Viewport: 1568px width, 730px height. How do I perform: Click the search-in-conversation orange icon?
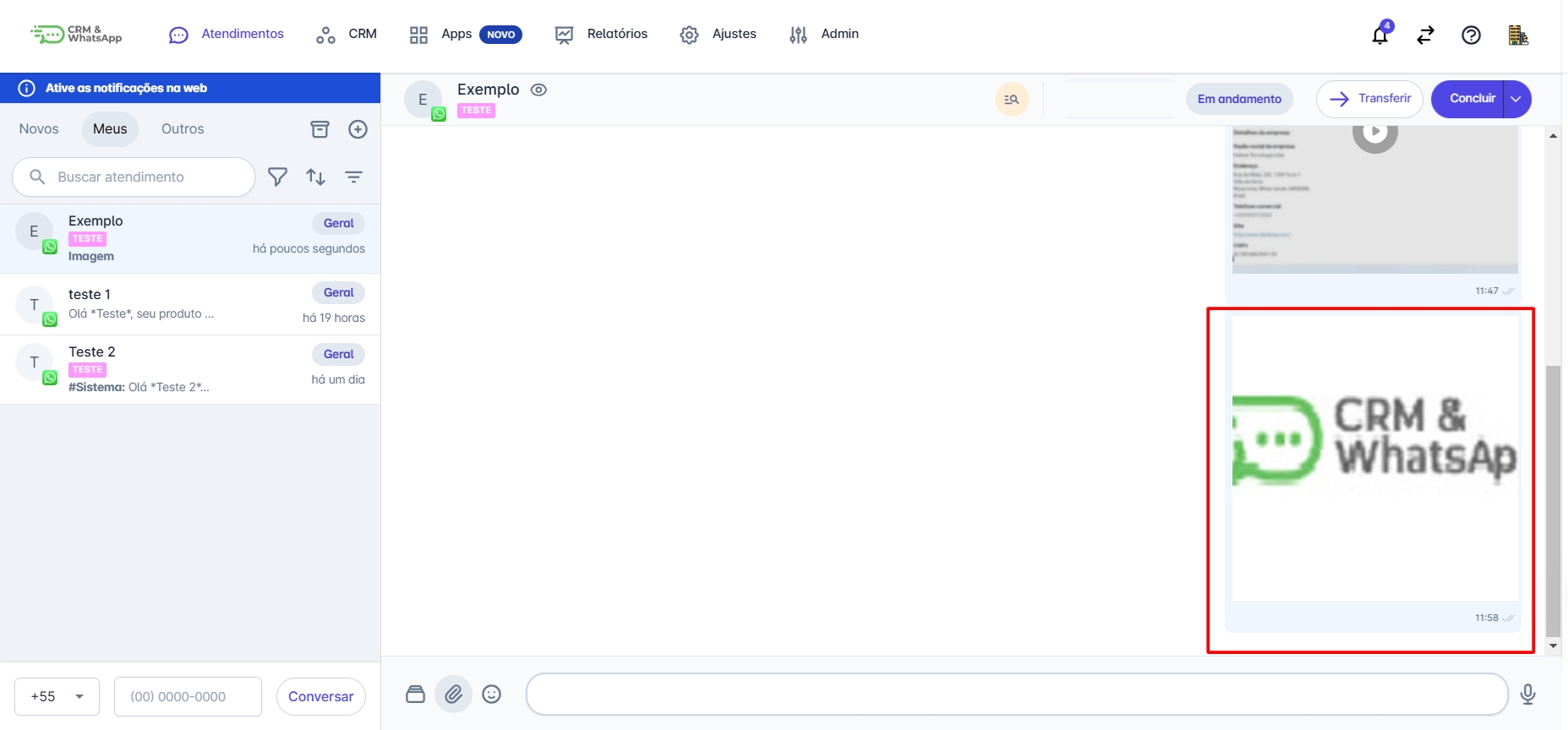tap(1012, 99)
